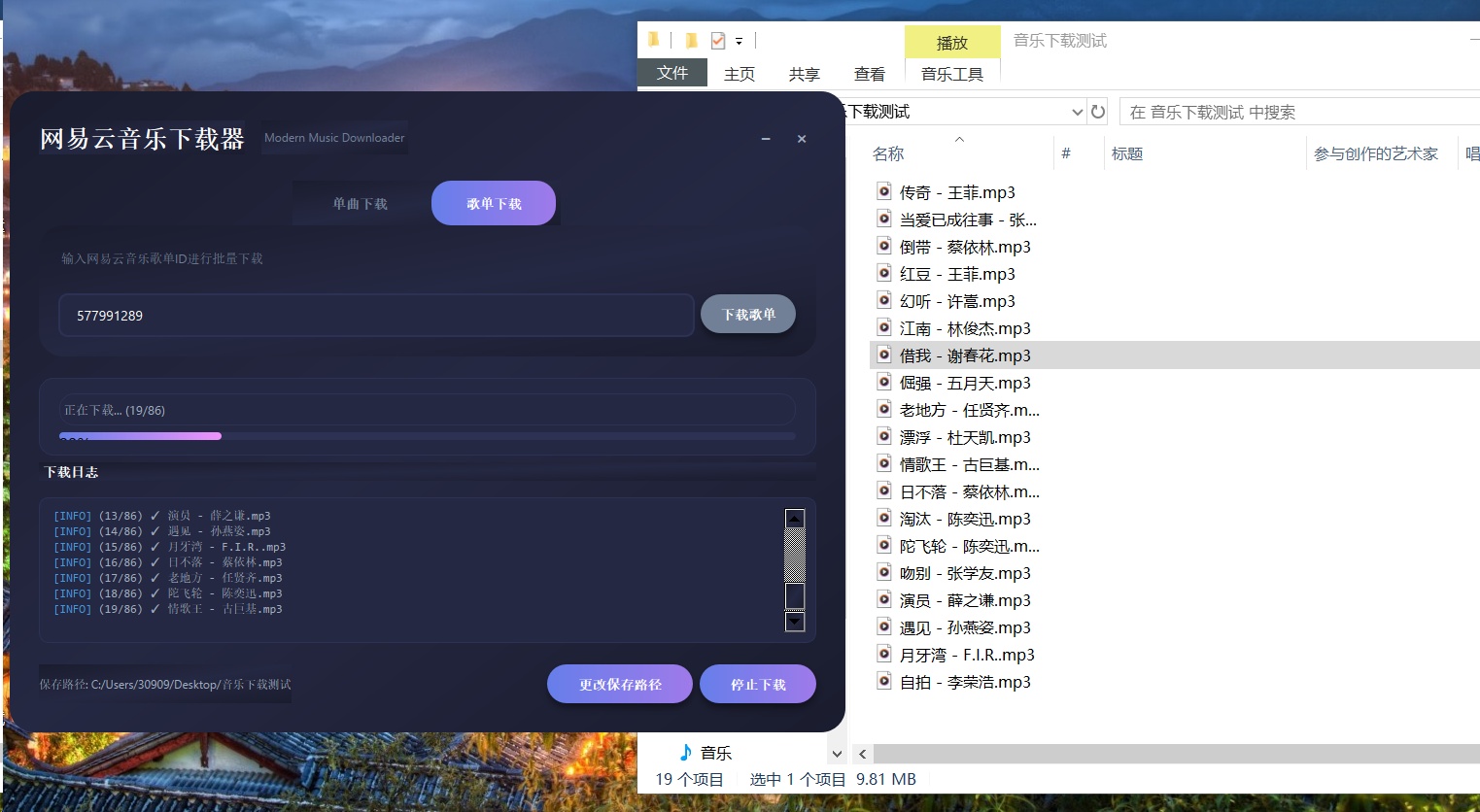Image resolution: width=1480 pixels, height=812 pixels.
Task: Click the Explorer search box
Action: [1300, 112]
